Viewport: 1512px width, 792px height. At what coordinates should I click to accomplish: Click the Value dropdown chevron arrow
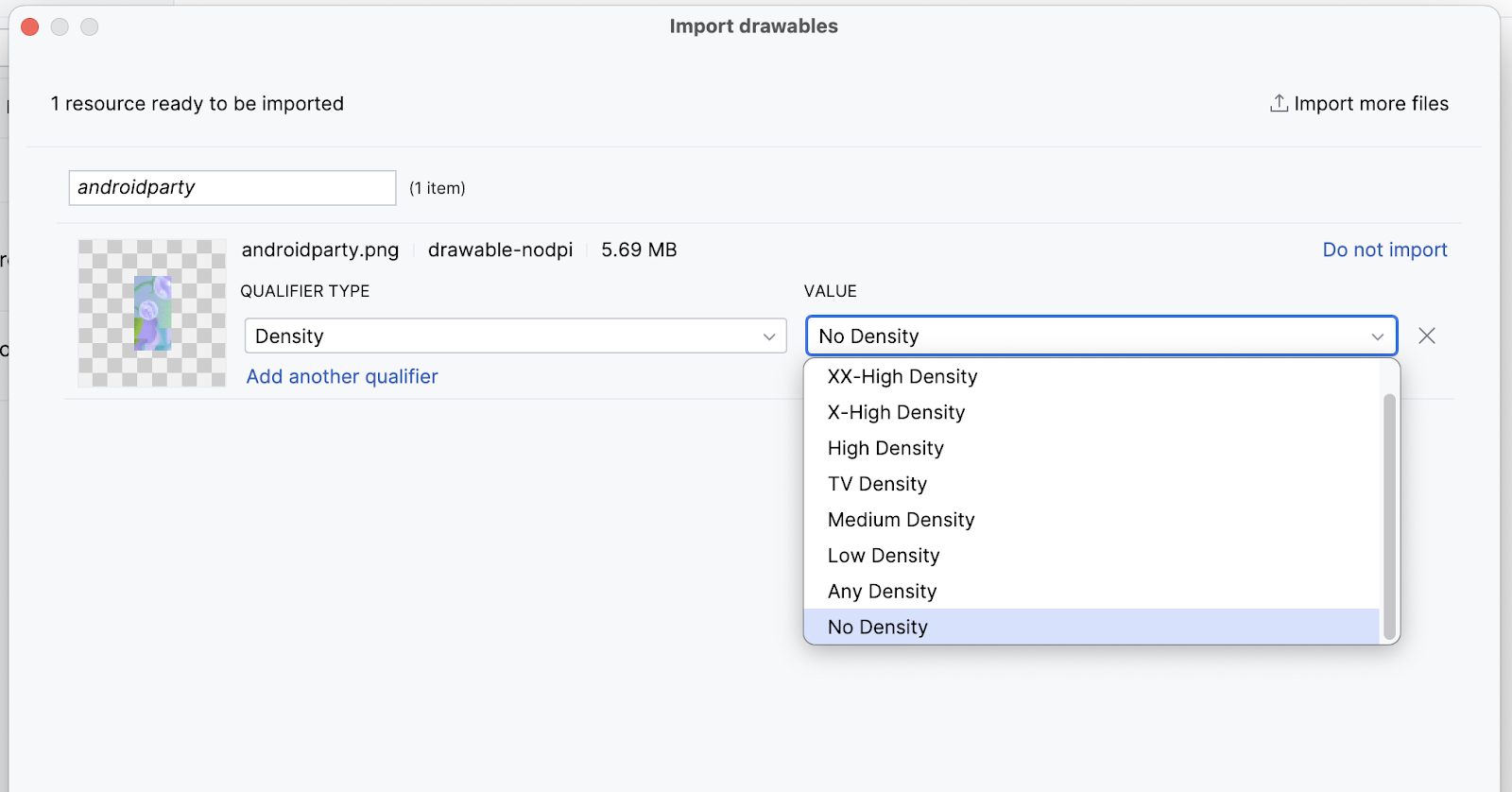pos(1377,336)
